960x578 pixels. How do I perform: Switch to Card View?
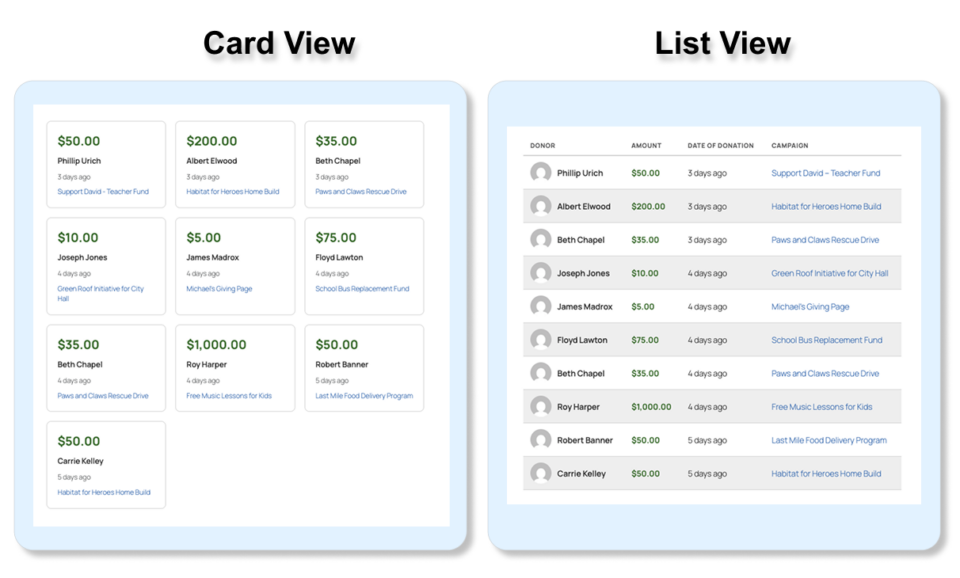click(279, 42)
